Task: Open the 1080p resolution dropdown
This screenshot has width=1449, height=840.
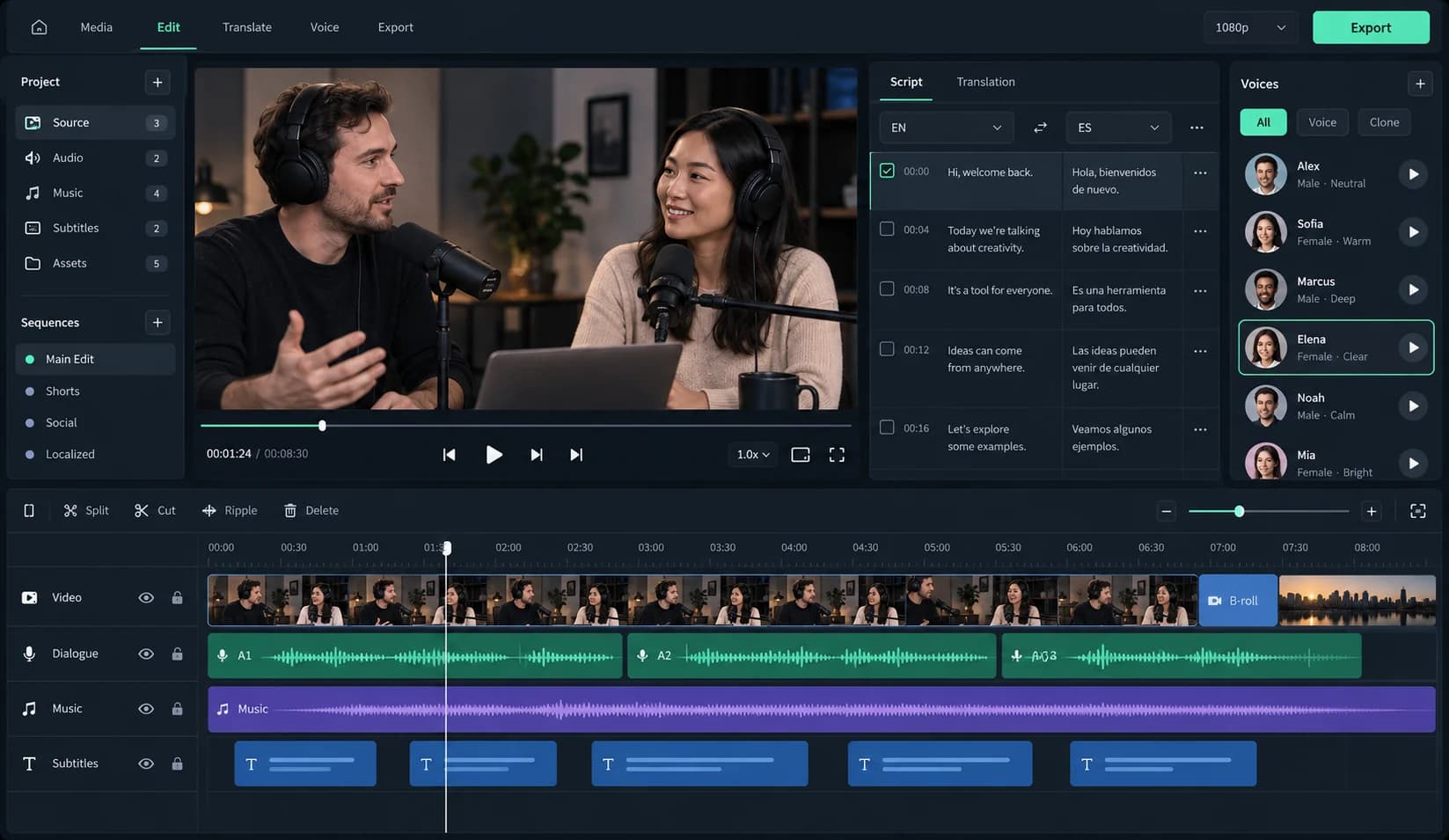Action: coord(1250,27)
